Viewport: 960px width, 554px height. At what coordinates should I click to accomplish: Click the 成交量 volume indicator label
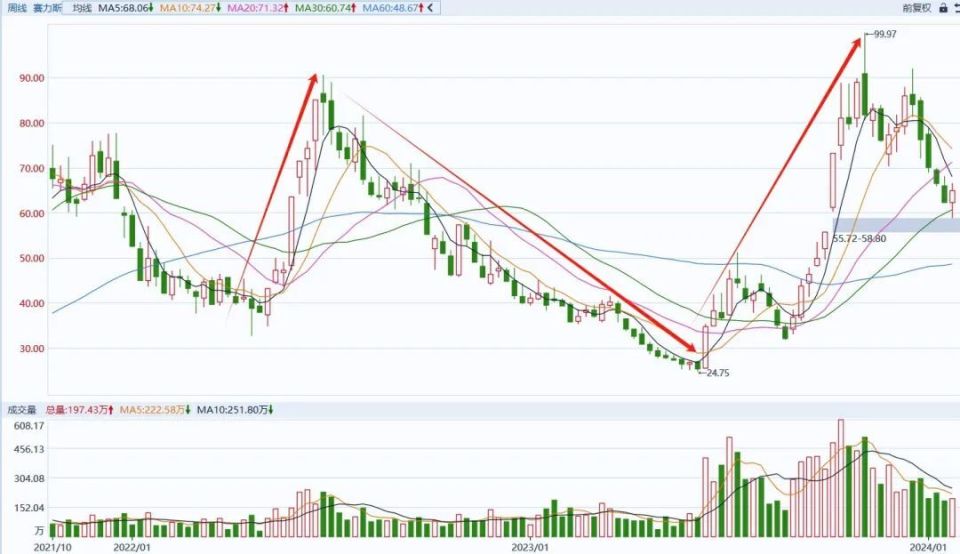coord(21,410)
